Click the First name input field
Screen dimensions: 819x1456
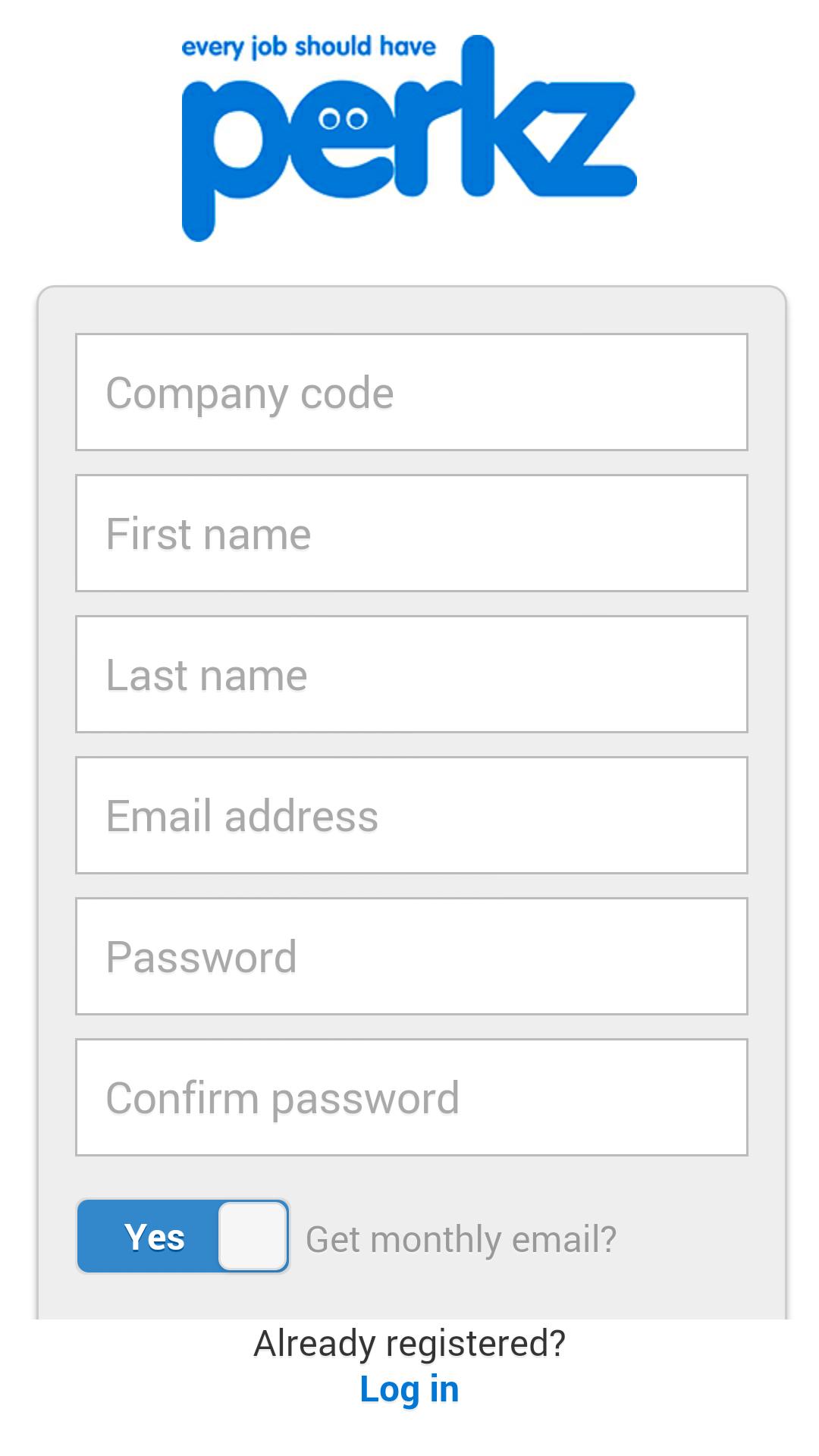coord(411,533)
